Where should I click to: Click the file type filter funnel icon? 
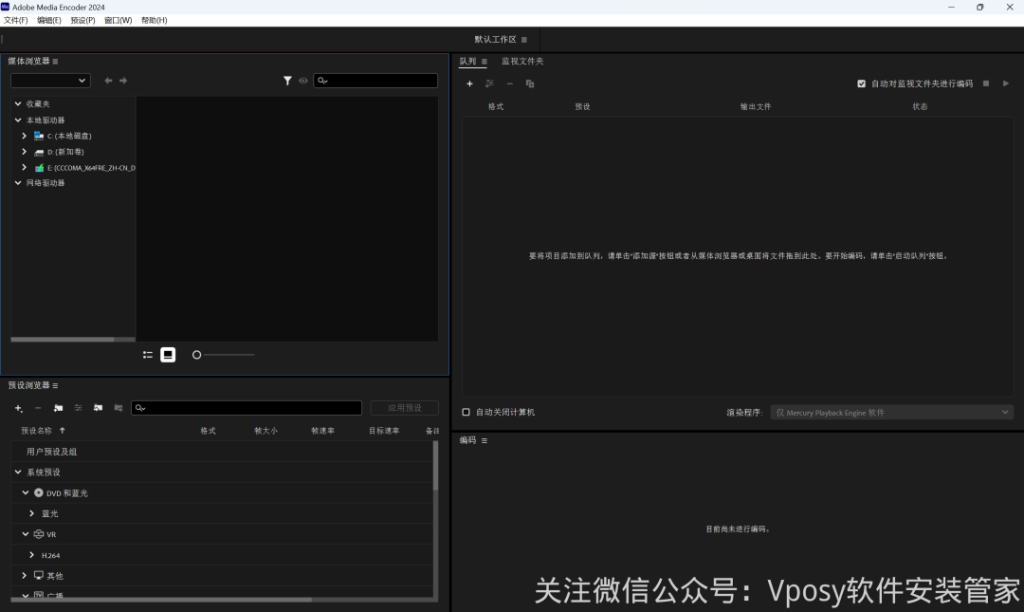click(287, 80)
